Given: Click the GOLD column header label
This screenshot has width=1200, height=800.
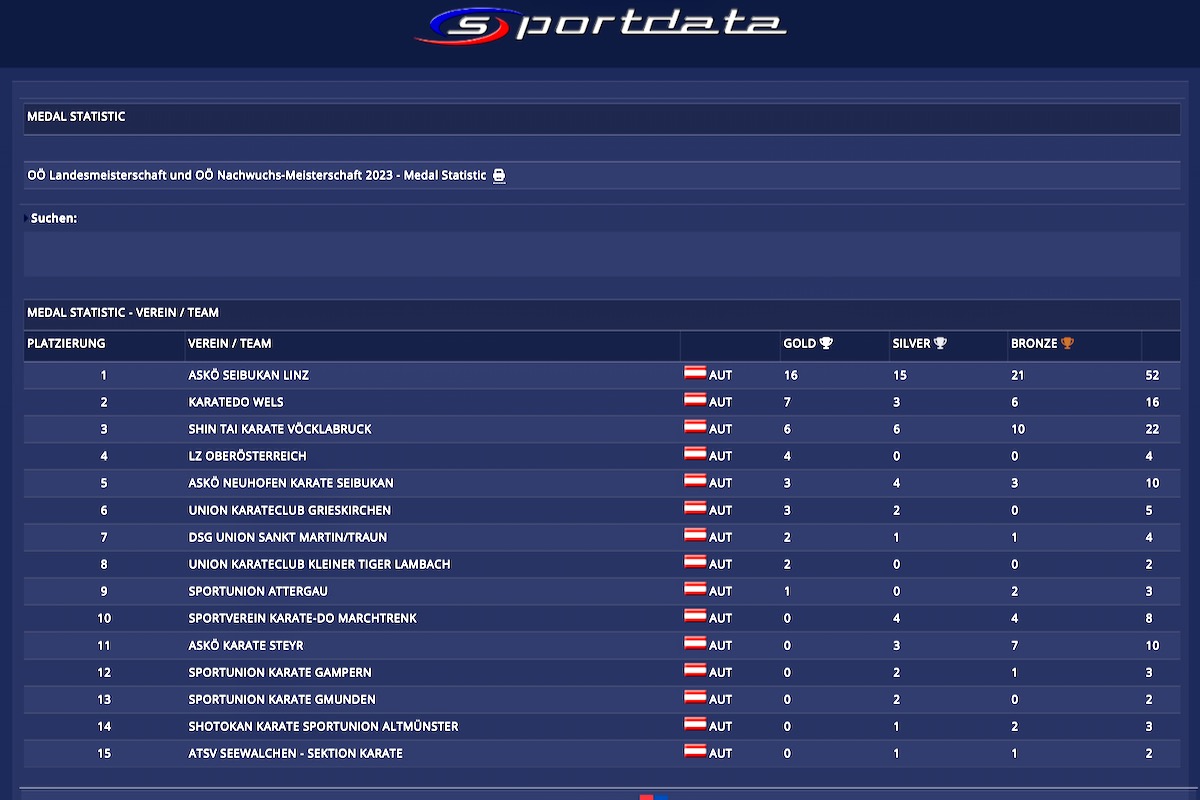Looking at the screenshot, I should click(800, 344).
